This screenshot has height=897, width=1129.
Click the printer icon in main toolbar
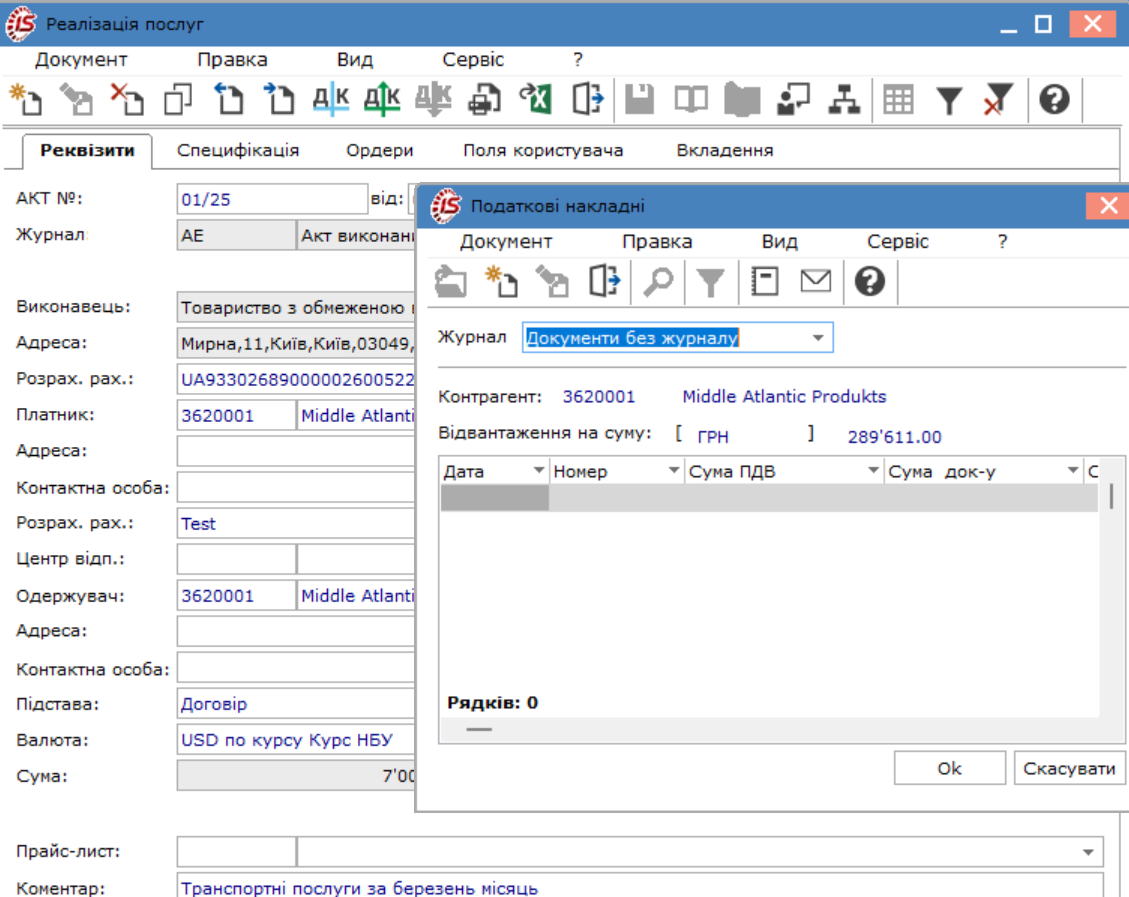pos(485,99)
